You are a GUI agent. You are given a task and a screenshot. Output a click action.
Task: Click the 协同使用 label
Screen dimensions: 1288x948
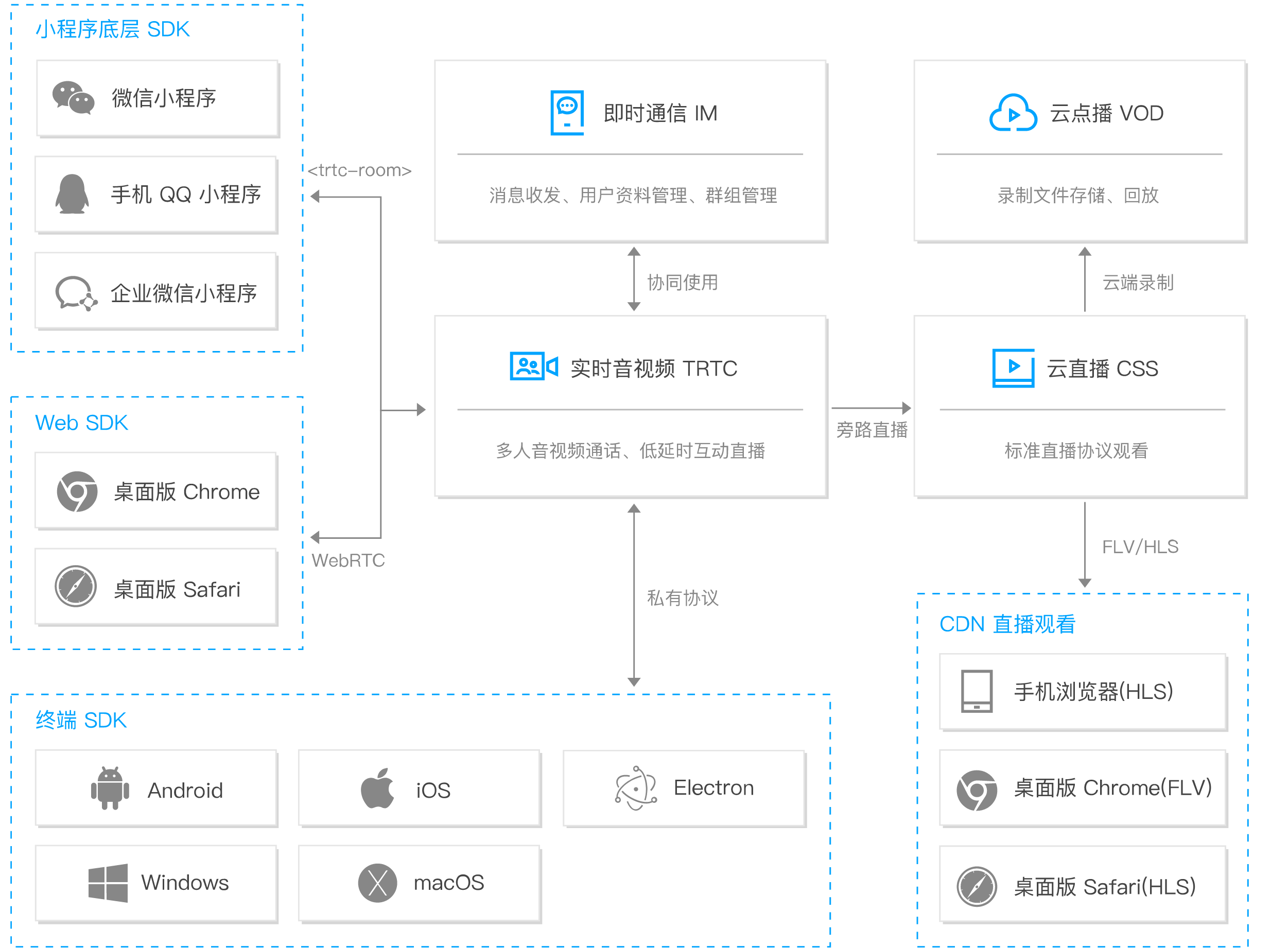pyautogui.click(x=683, y=283)
